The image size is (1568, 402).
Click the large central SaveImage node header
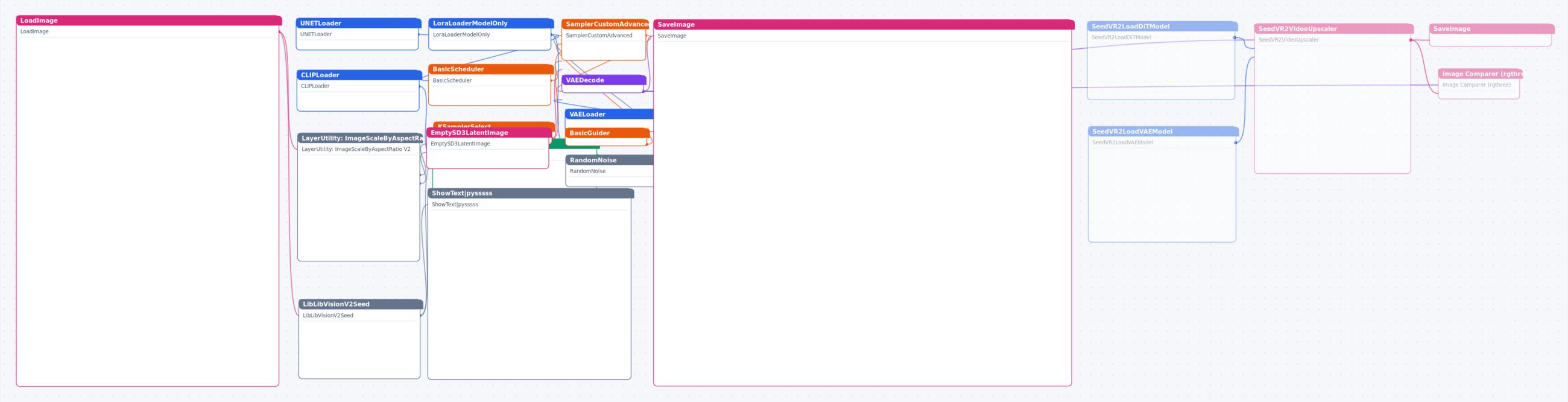864,25
